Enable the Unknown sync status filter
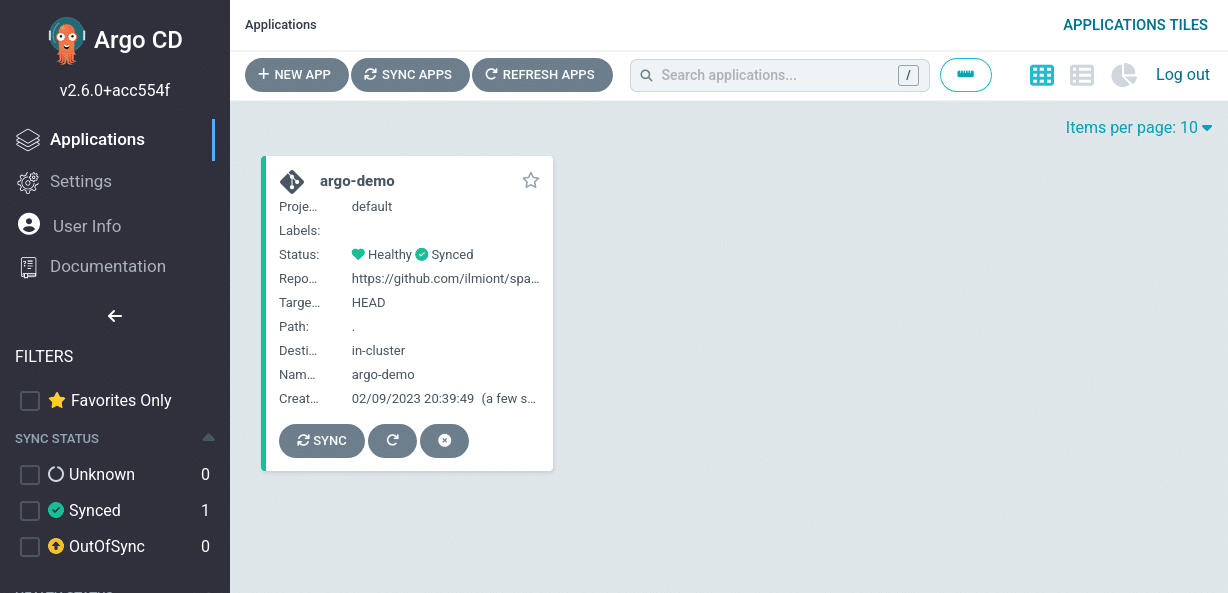The width and height of the screenshot is (1228, 593). [x=30, y=475]
